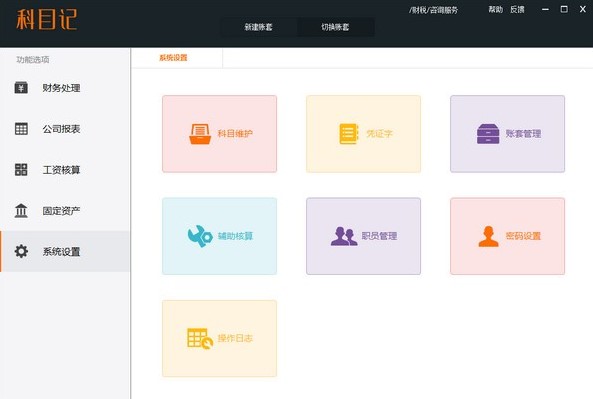Select 工资核算 in the sidebar
Viewport: 593px width, 399px height.
(x=65, y=169)
